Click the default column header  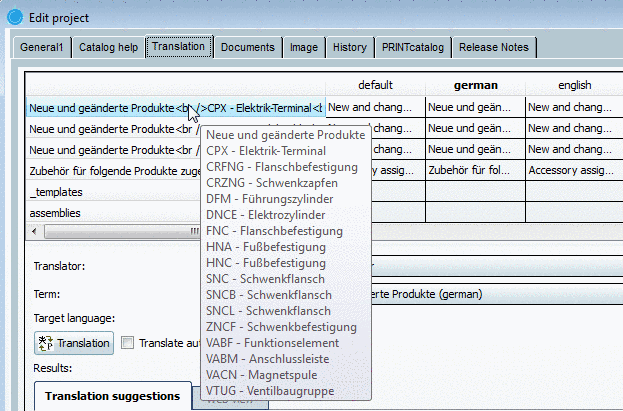[x=375, y=85]
